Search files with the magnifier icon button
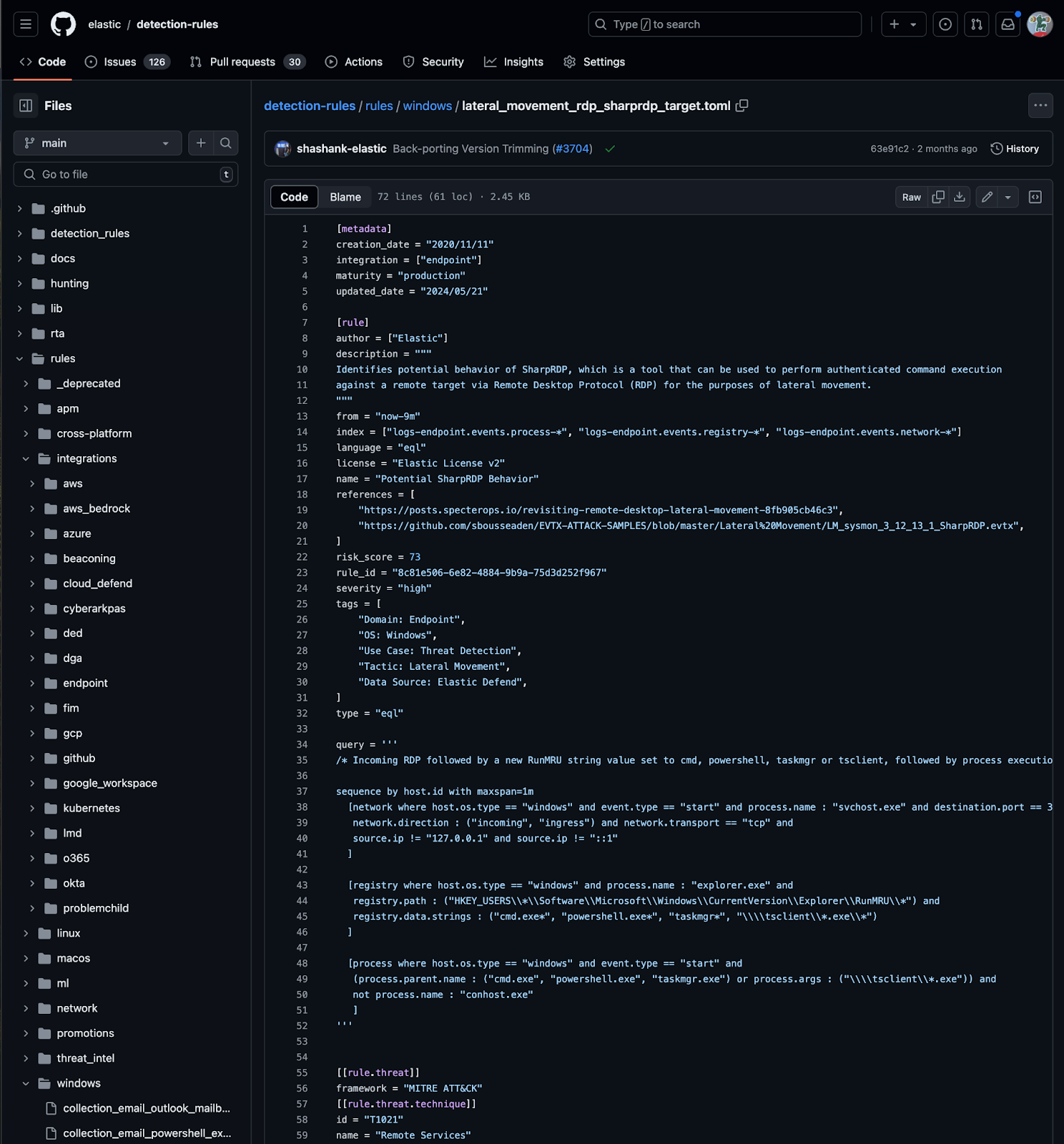 coord(226,143)
